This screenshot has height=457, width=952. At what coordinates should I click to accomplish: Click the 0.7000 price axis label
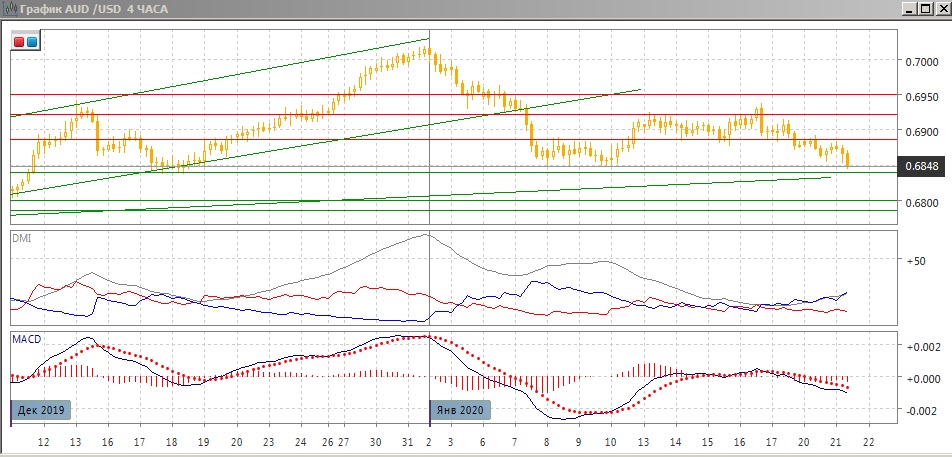point(923,62)
